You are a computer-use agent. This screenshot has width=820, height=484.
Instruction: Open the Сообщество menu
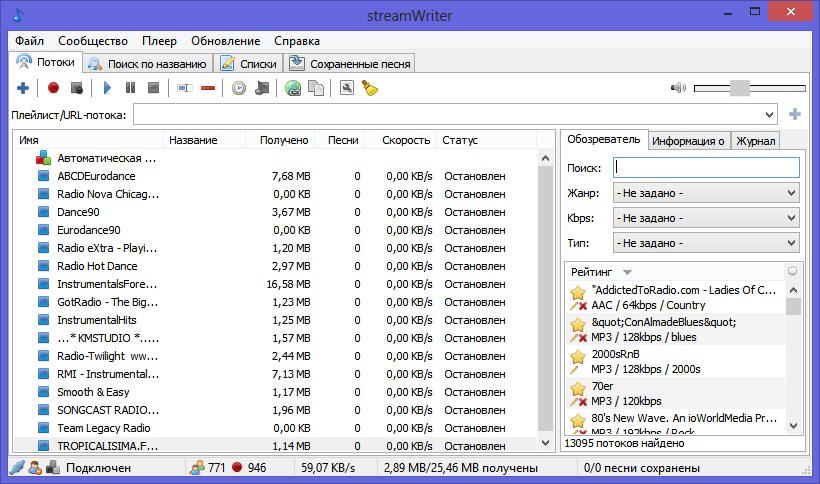[x=93, y=41]
